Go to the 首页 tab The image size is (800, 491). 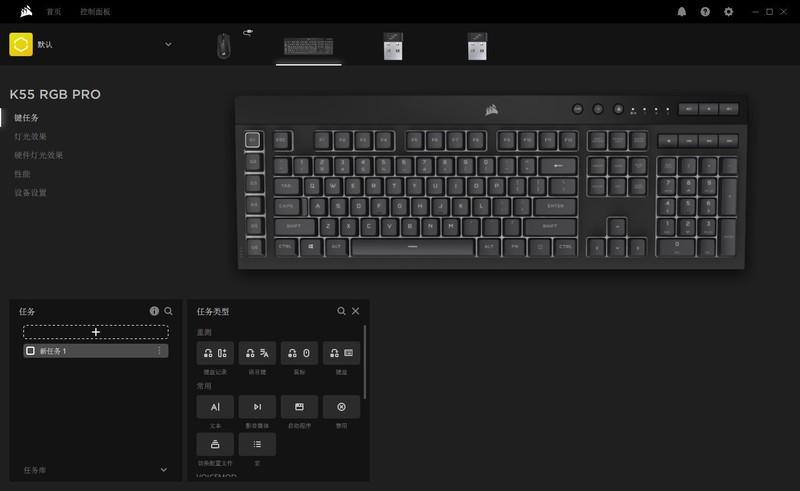tap(54, 12)
